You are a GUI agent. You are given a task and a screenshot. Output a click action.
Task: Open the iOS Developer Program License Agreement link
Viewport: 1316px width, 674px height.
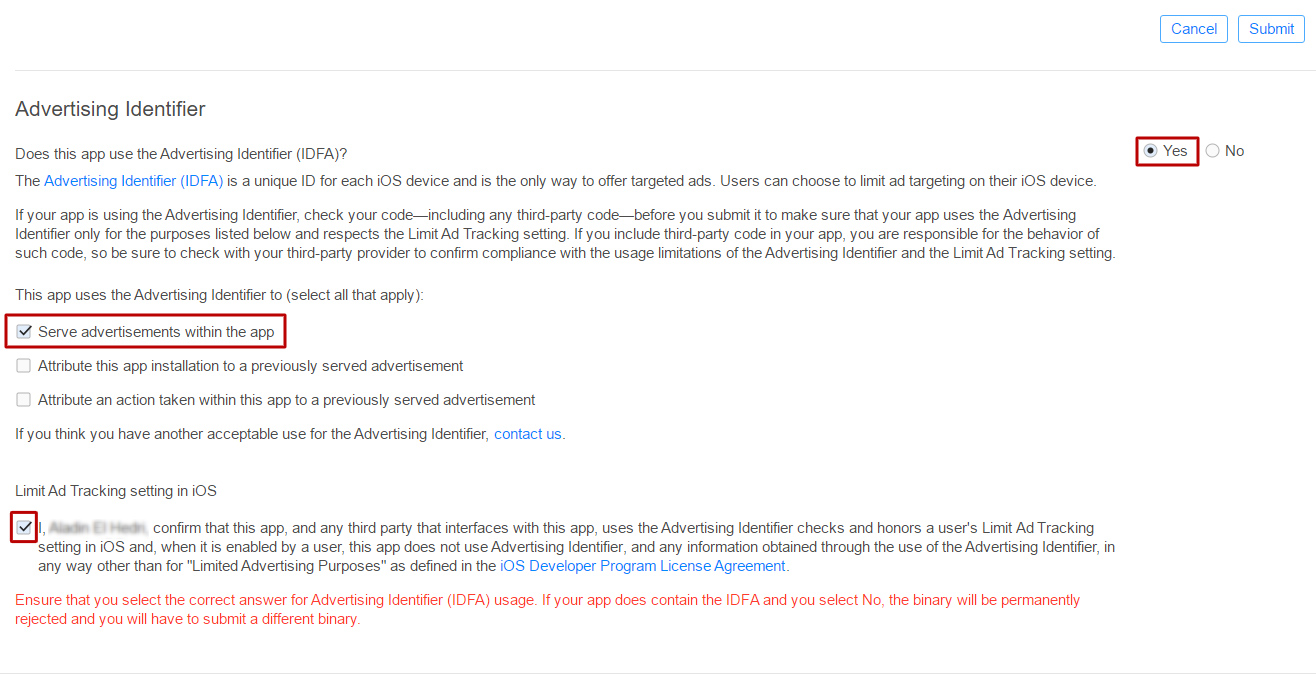(x=643, y=566)
